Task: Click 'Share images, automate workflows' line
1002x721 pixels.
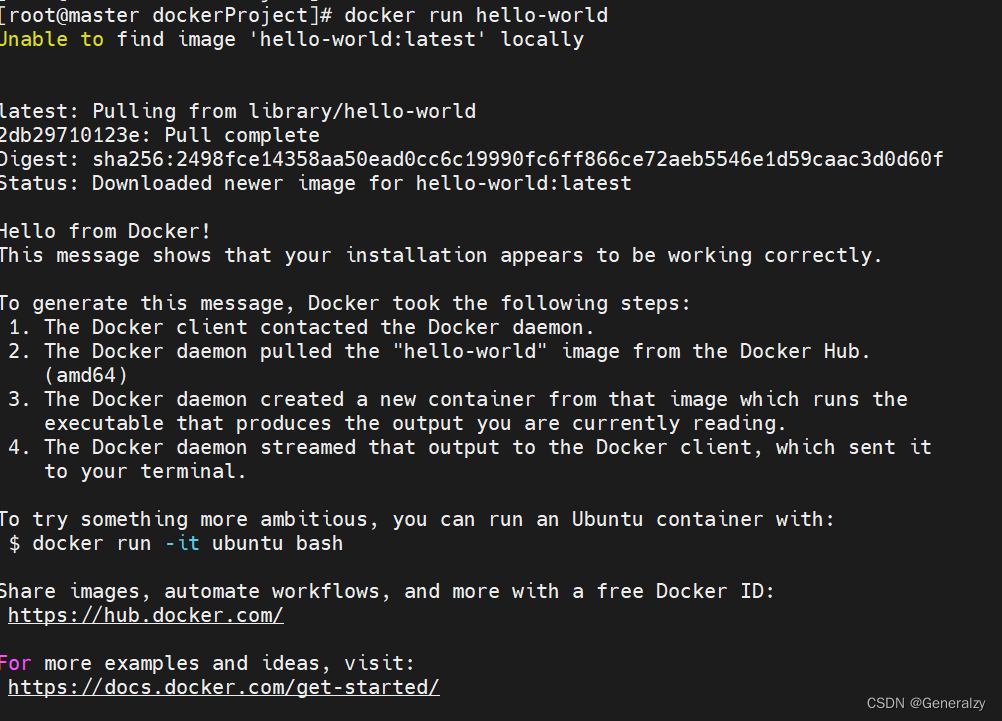Action: point(387,591)
